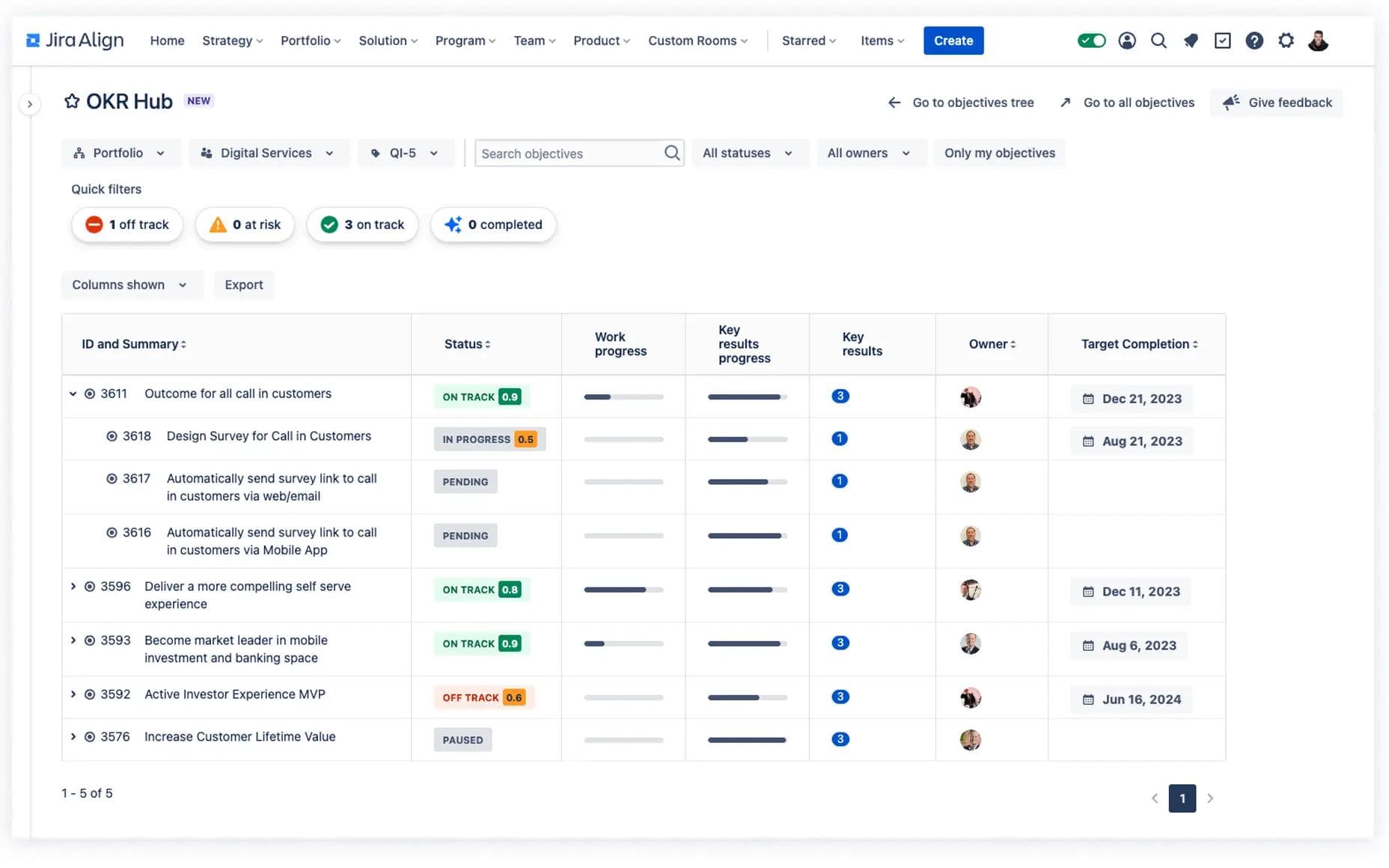Enable the Only my objectives filter
This screenshot has width=1389, height=868.
pyautogui.click(x=999, y=153)
